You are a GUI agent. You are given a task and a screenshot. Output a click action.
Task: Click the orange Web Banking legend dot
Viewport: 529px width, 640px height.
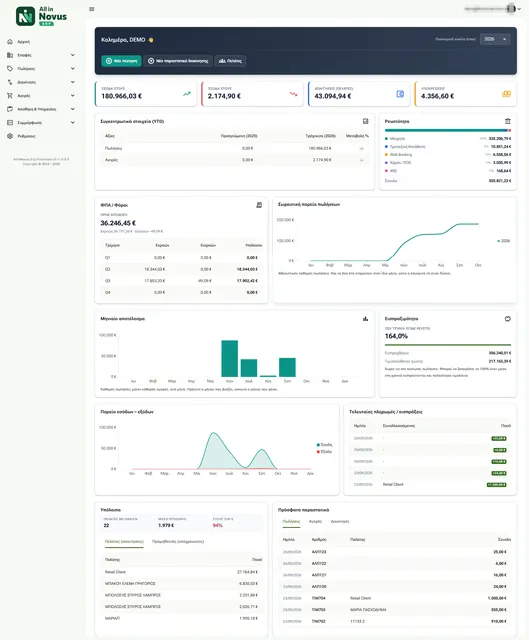[x=387, y=155]
